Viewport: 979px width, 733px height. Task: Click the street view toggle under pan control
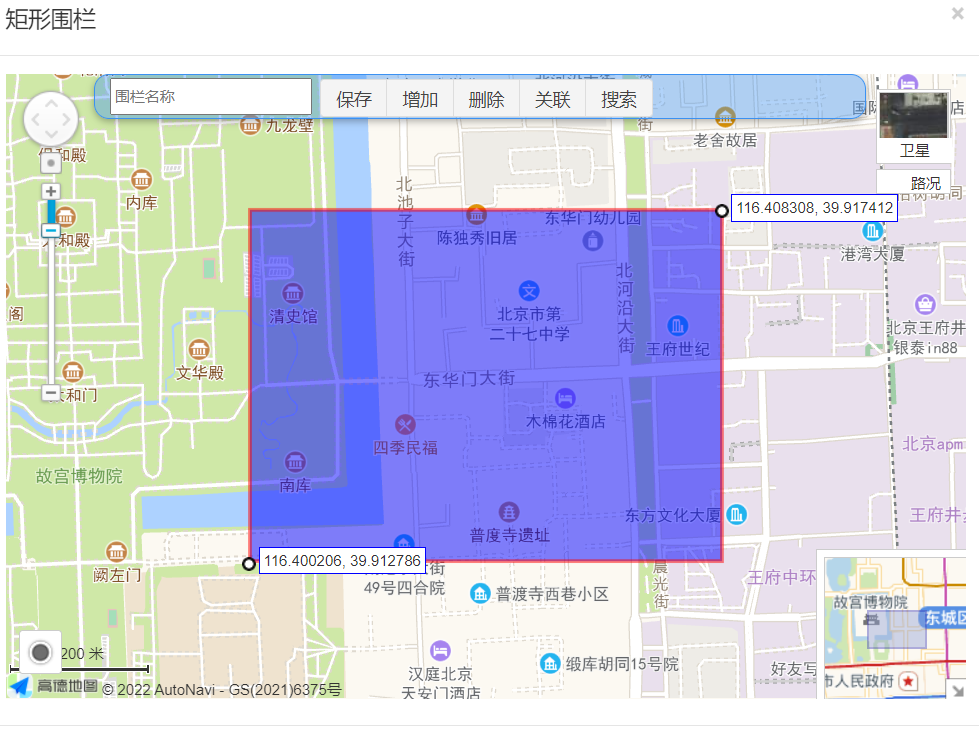point(51,162)
